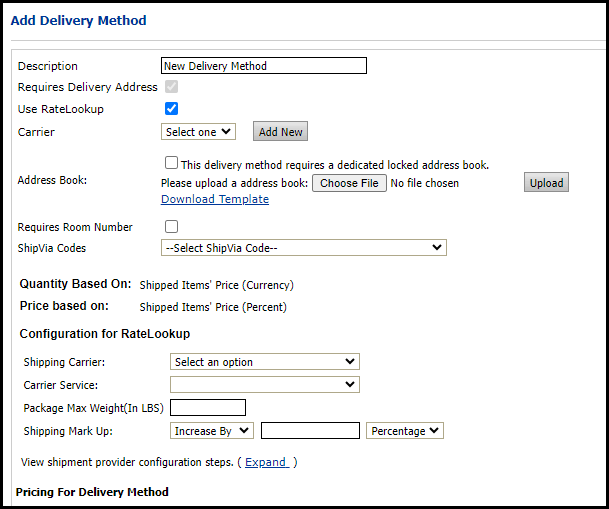
Task: Click the Add New carrier button
Action: (x=280, y=132)
